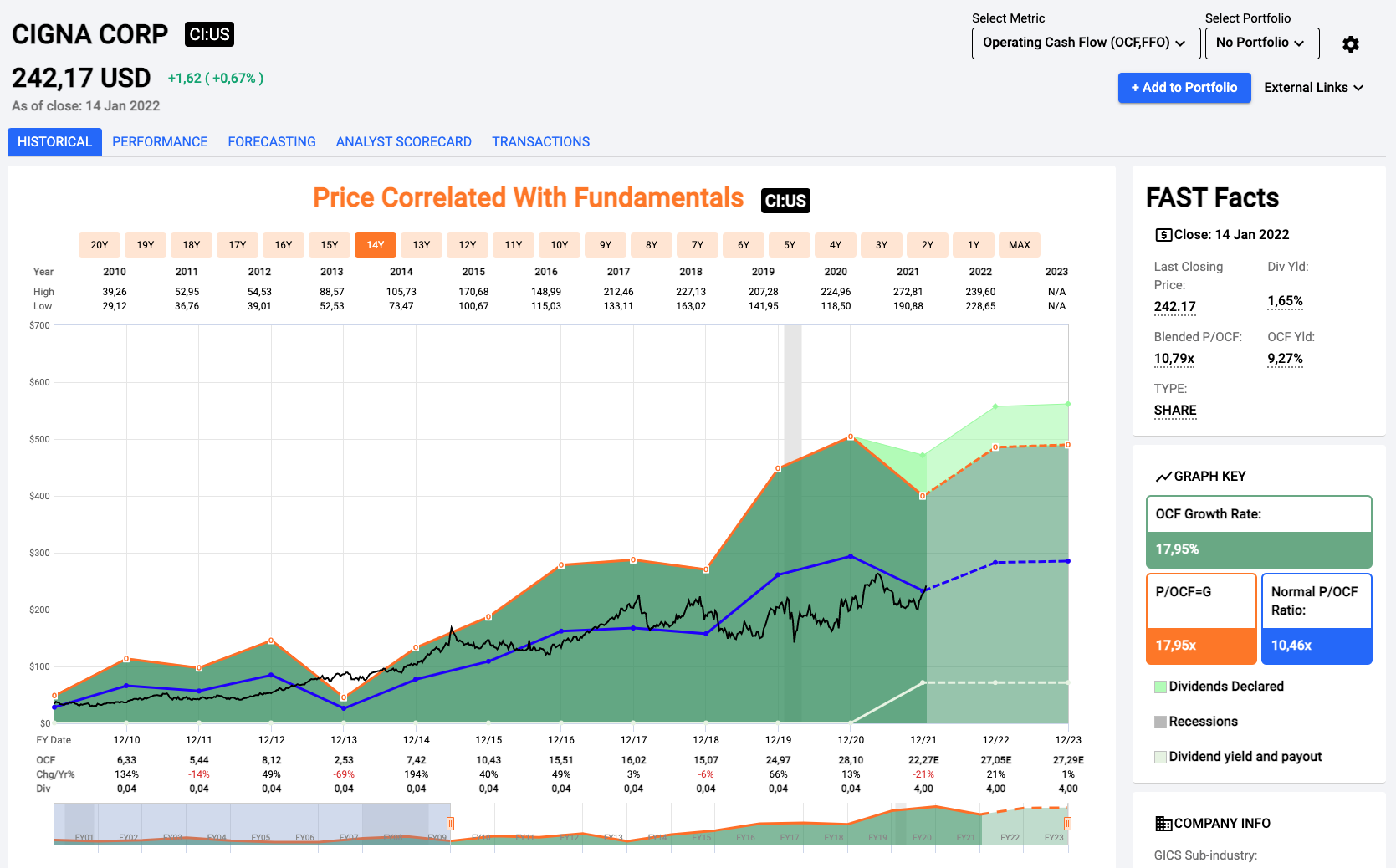Click the CI:US ticker badge near company name

coord(209,34)
